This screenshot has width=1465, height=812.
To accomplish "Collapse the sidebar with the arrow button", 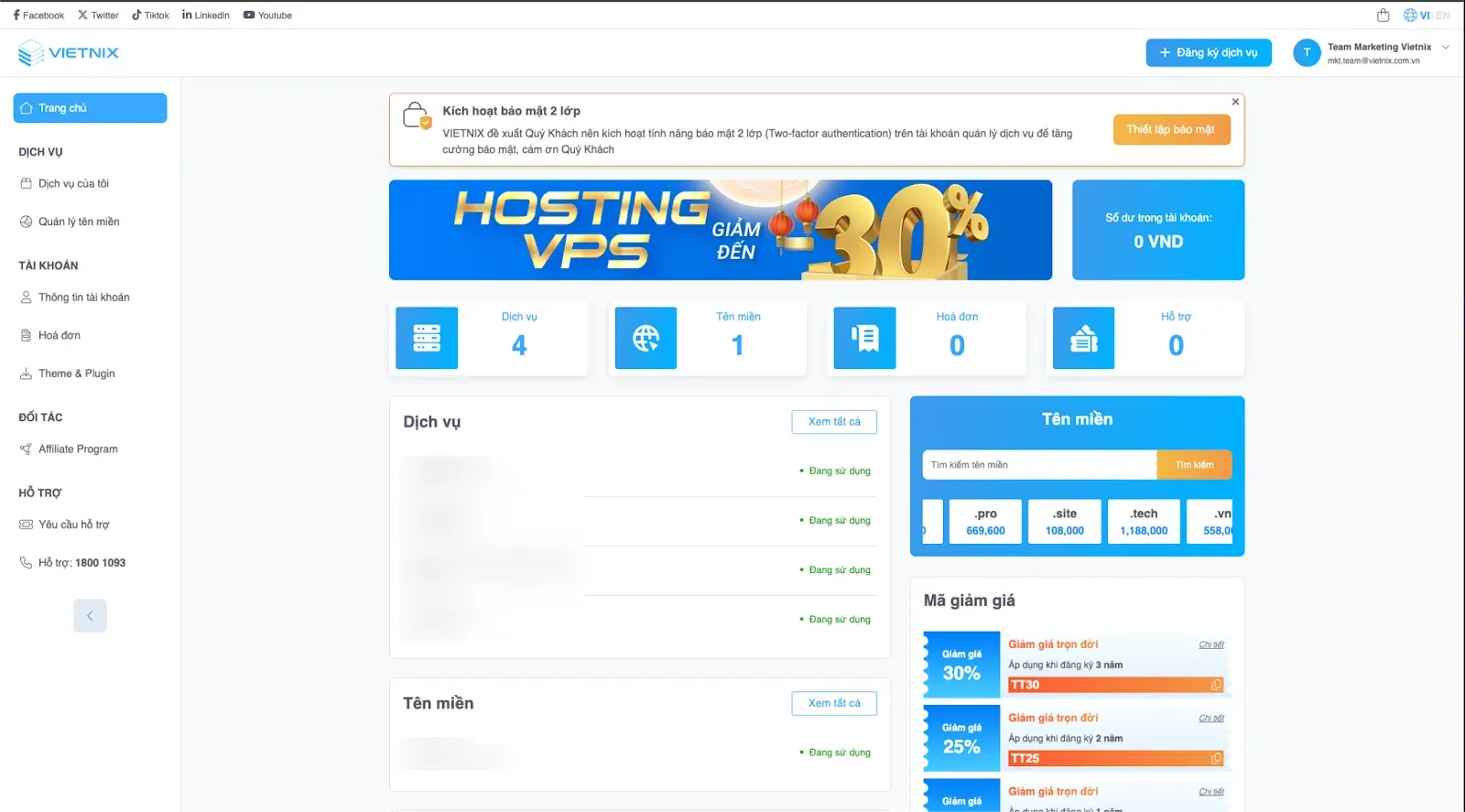I will click(90, 616).
